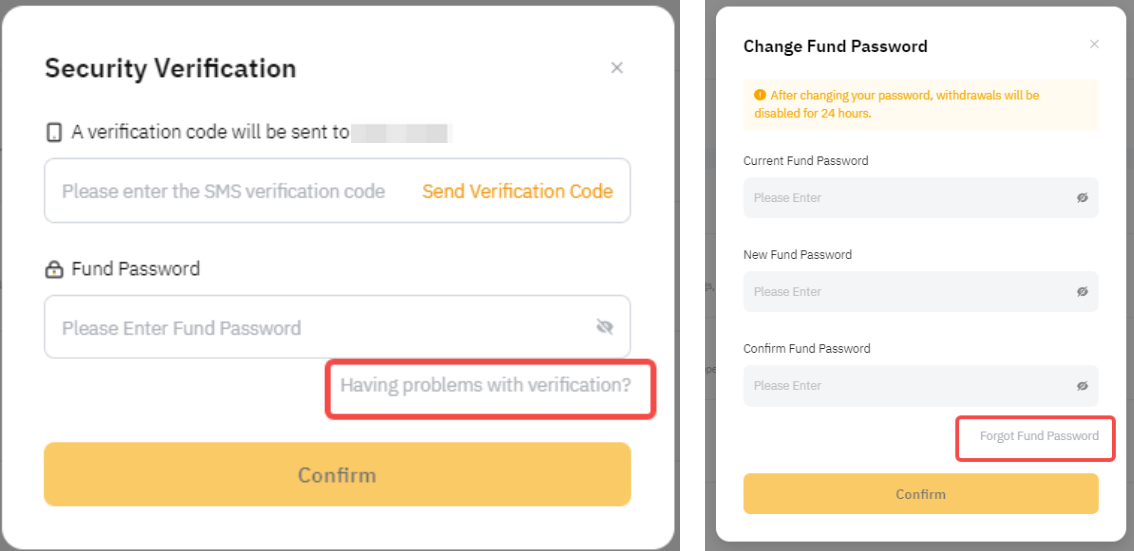Show password in Please Enter Fund Password field
The height and width of the screenshot is (551, 1134).
coord(603,327)
